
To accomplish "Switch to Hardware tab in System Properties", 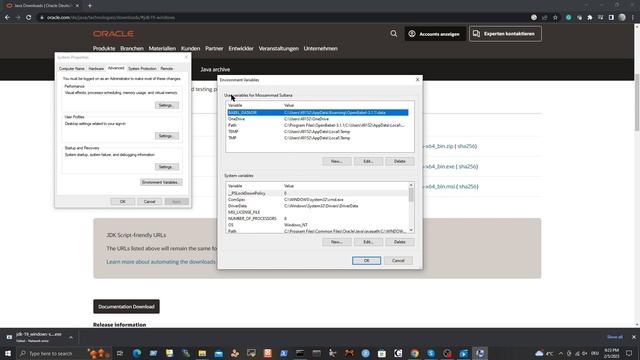I will [x=96, y=69].
